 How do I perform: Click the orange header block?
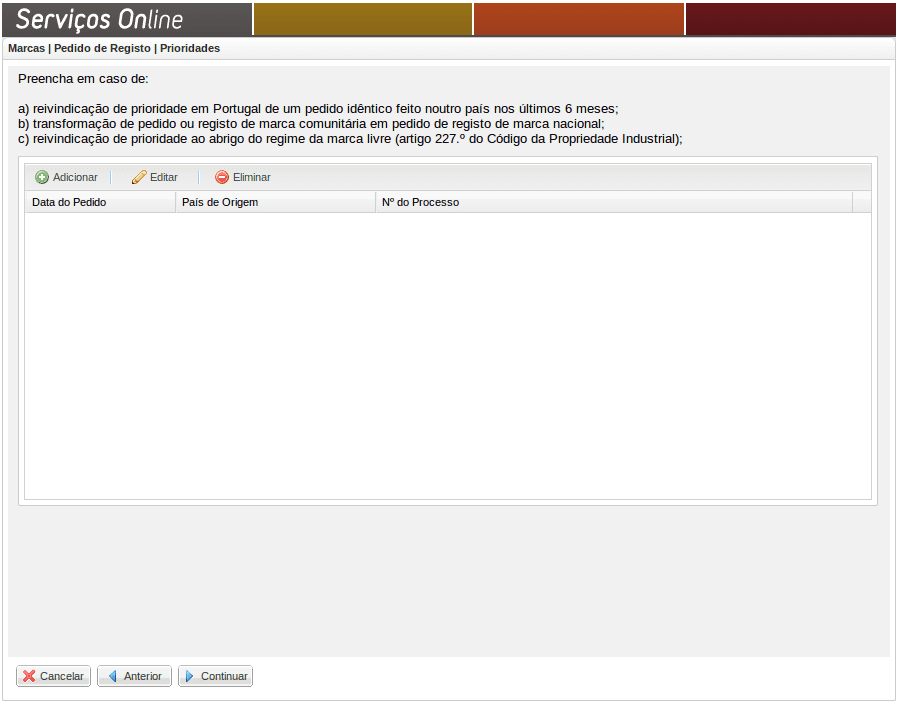tap(579, 19)
